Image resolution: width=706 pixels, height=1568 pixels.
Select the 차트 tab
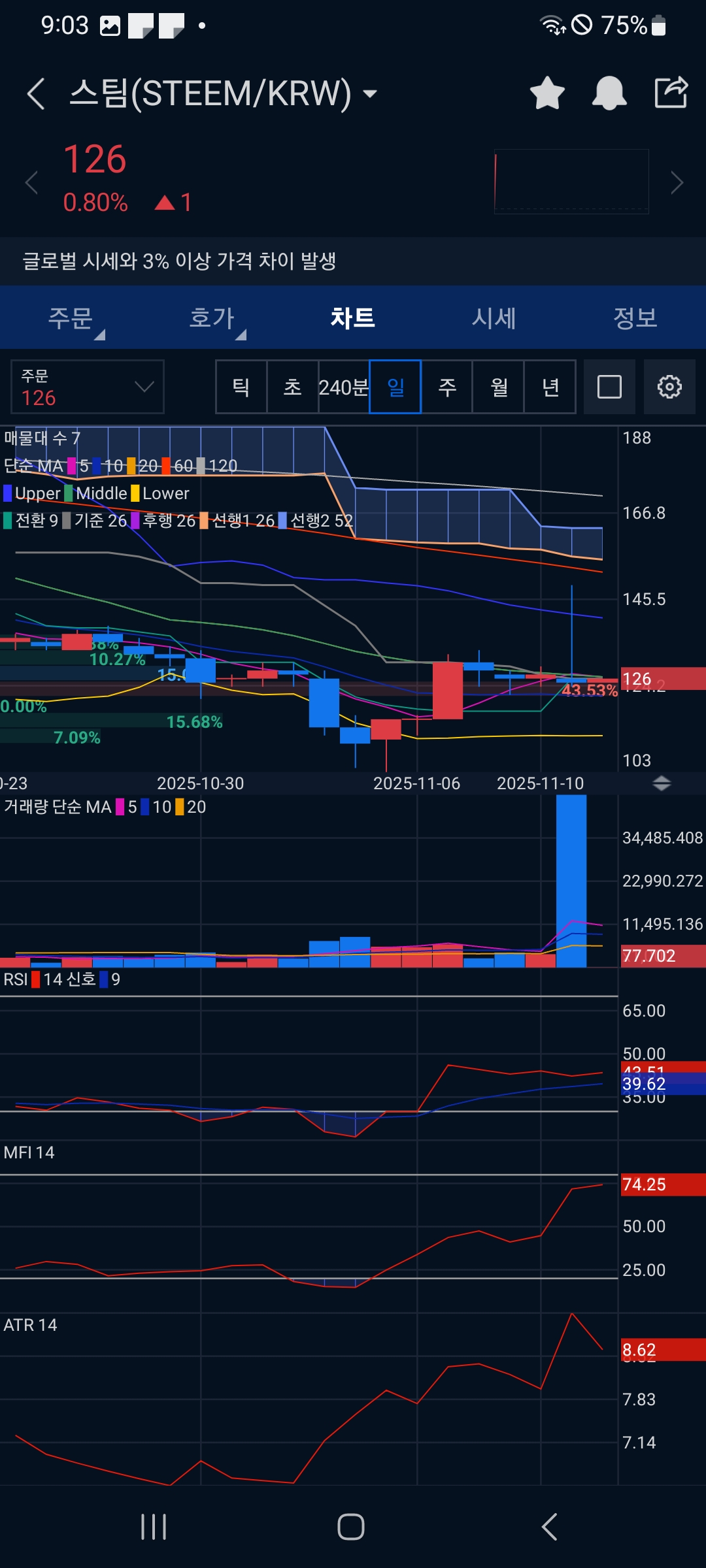353,318
